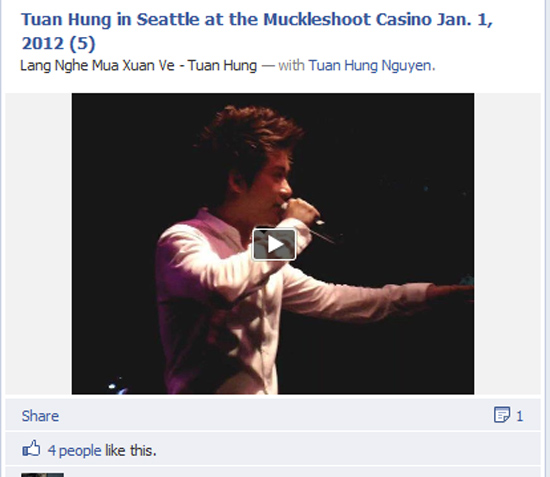The height and width of the screenshot is (477, 550).
Task: Select the caption "Lang Nghe Mua Xuan Ve"
Action: [x=97, y=66]
